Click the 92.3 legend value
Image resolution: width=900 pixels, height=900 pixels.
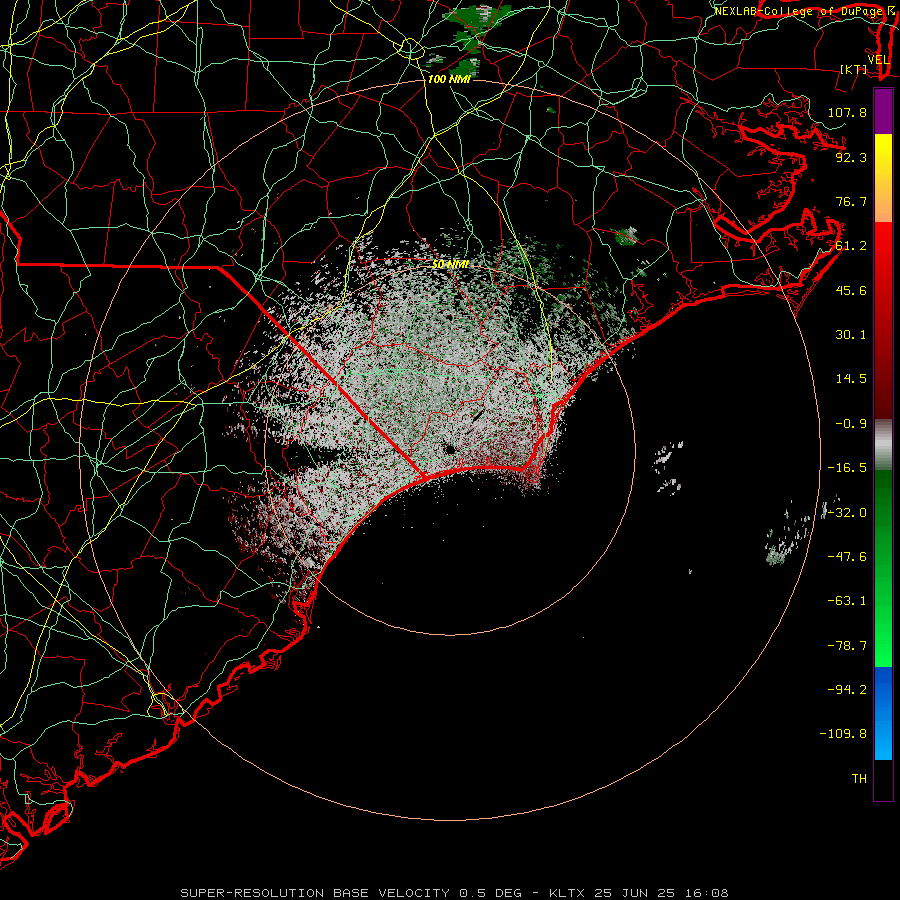(x=851, y=157)
